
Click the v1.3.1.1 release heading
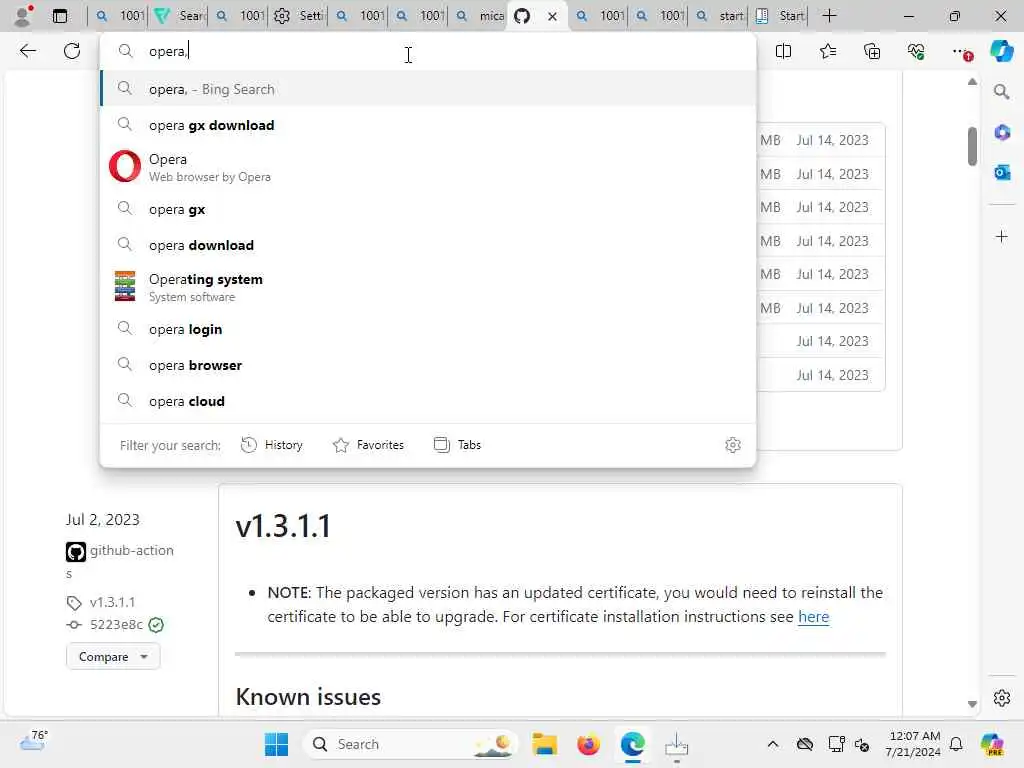(283, 526)
